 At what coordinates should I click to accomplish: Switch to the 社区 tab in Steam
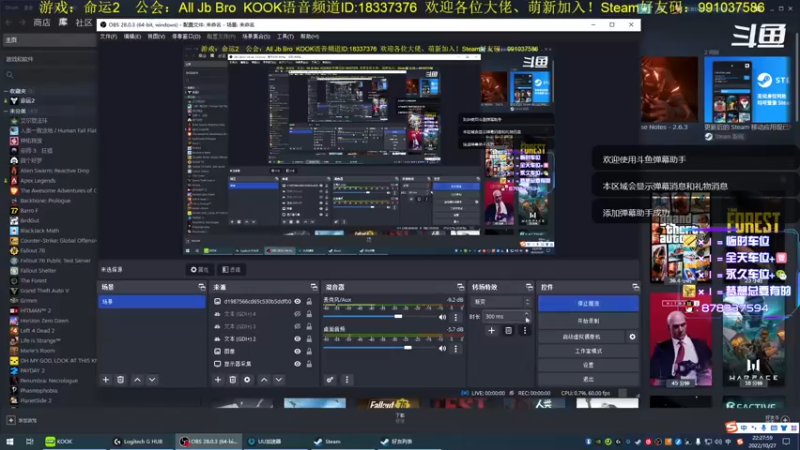click(x=84, y=23)
